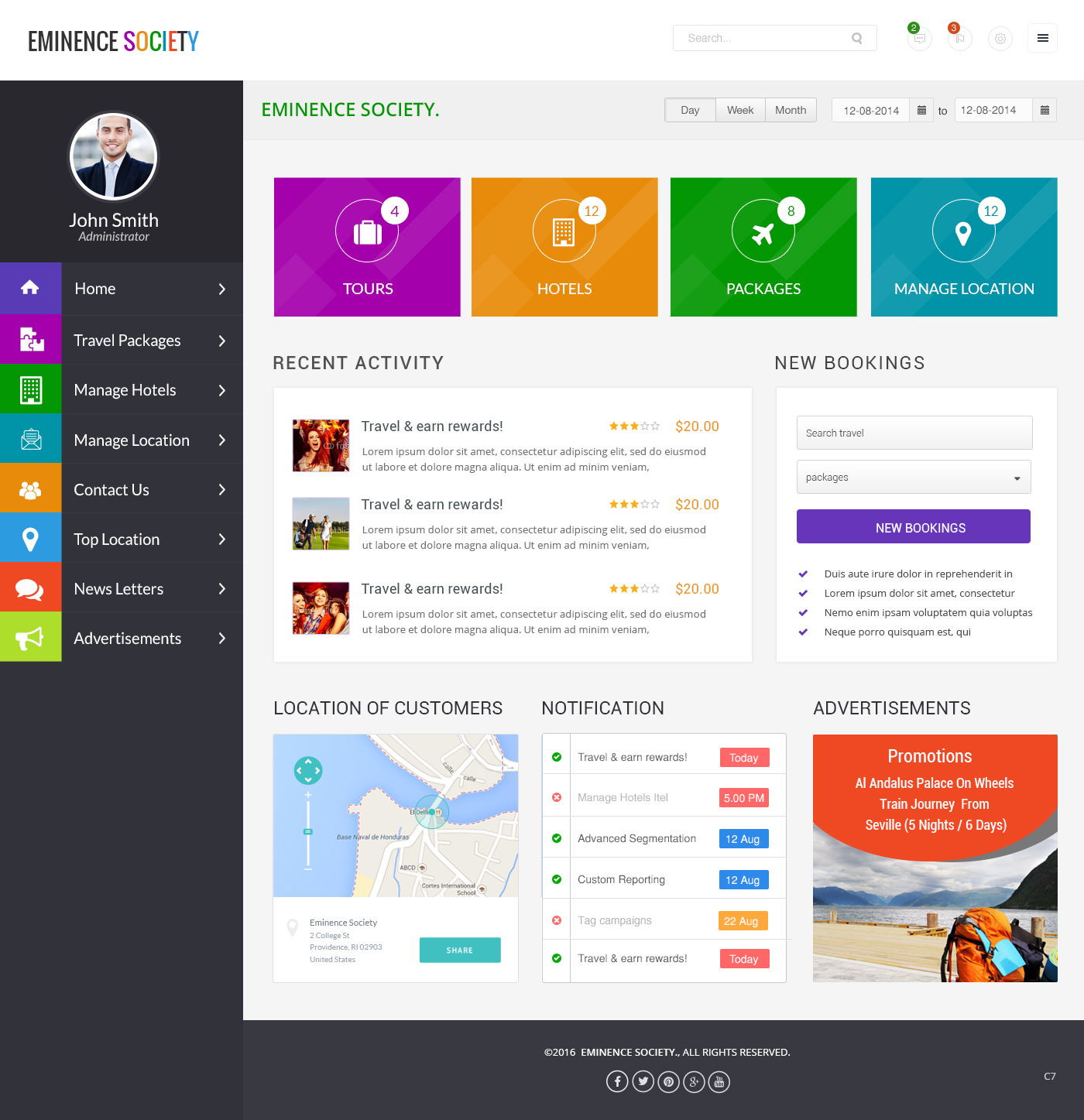Open the settings gear icon in header
1084x1120 pixels.
tap(1000, 38)
